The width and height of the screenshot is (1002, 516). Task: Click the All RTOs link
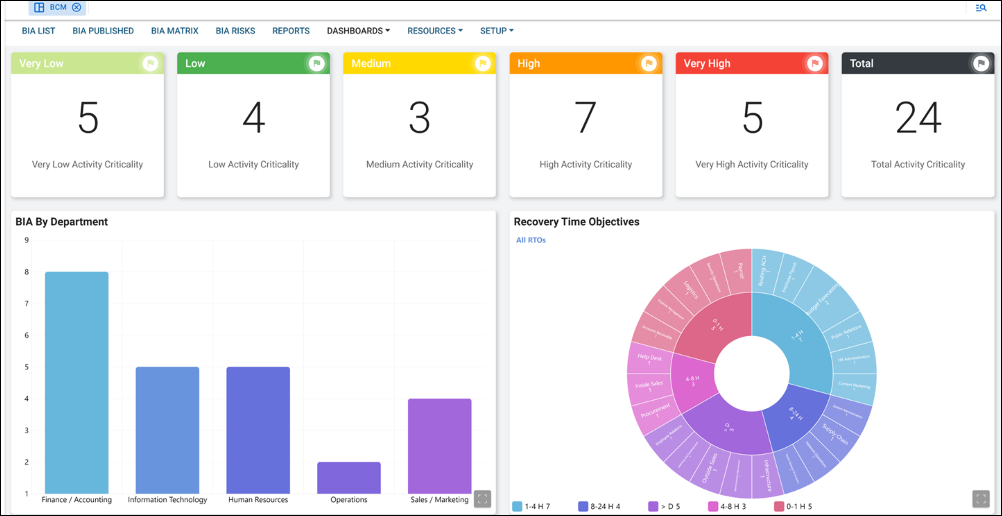click(x=531, y=240)
